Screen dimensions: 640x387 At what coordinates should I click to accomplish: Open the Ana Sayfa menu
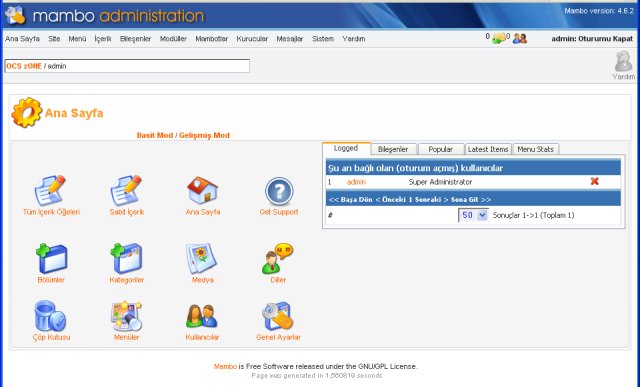22,39
